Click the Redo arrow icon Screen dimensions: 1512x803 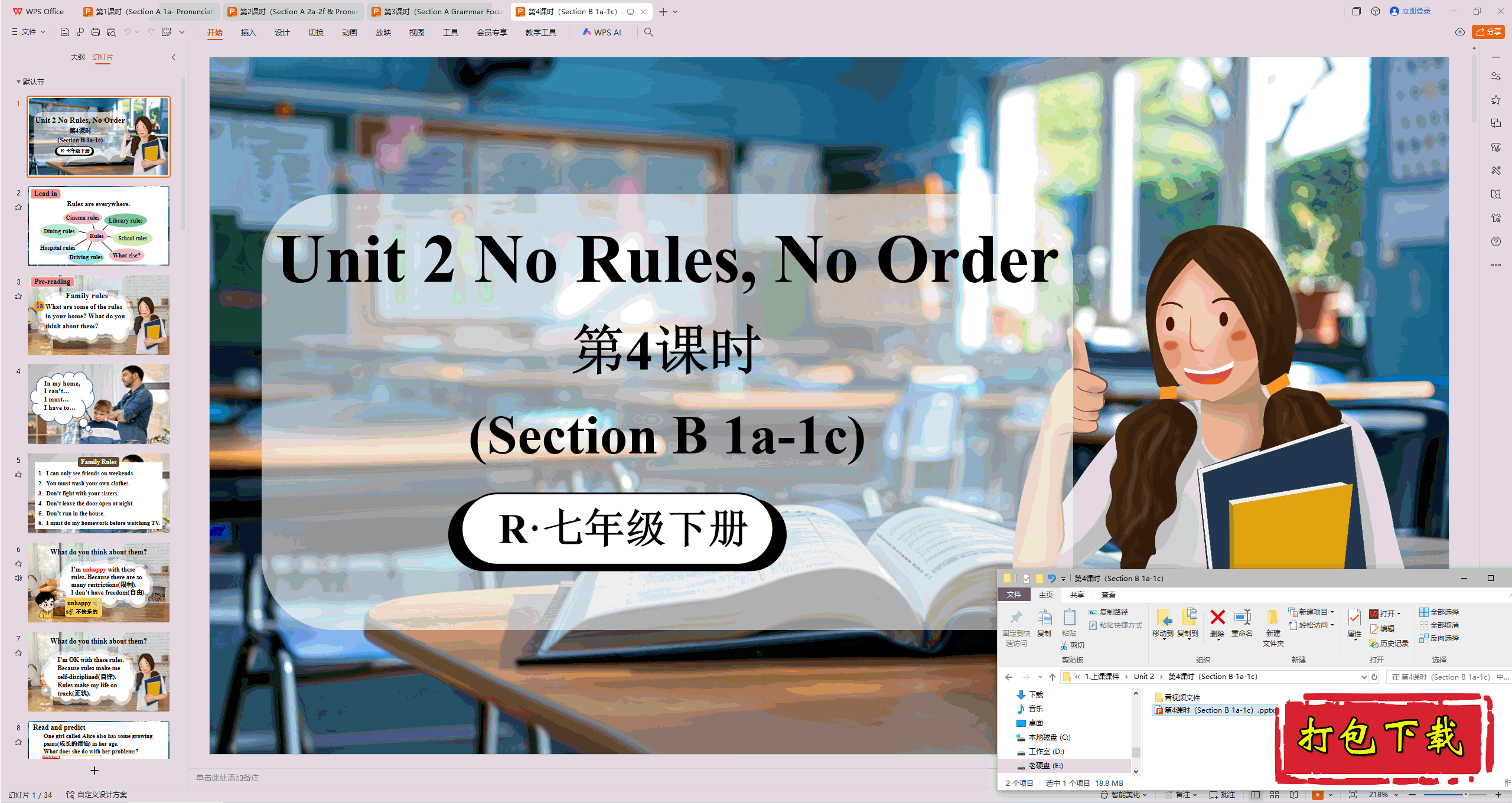click(x=151, y=32)
